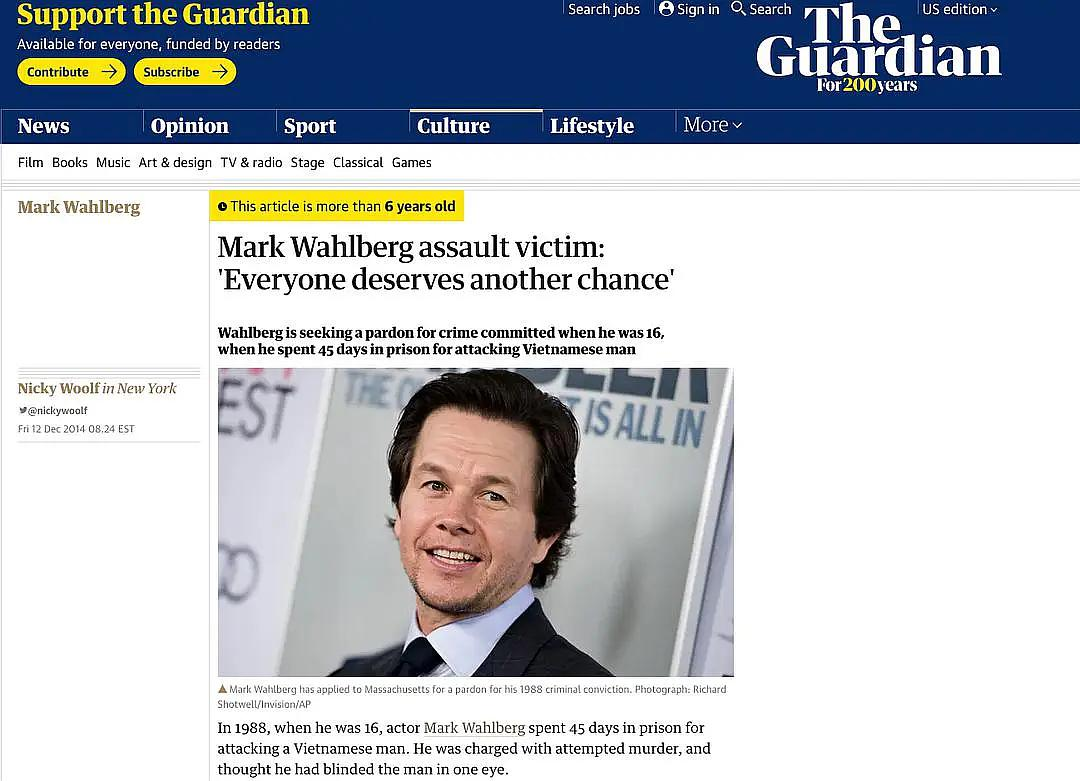The image size is (1080, 781).
Task: Select TV & radio subsection
Action: pyautogui.click(x=251, y=163)
